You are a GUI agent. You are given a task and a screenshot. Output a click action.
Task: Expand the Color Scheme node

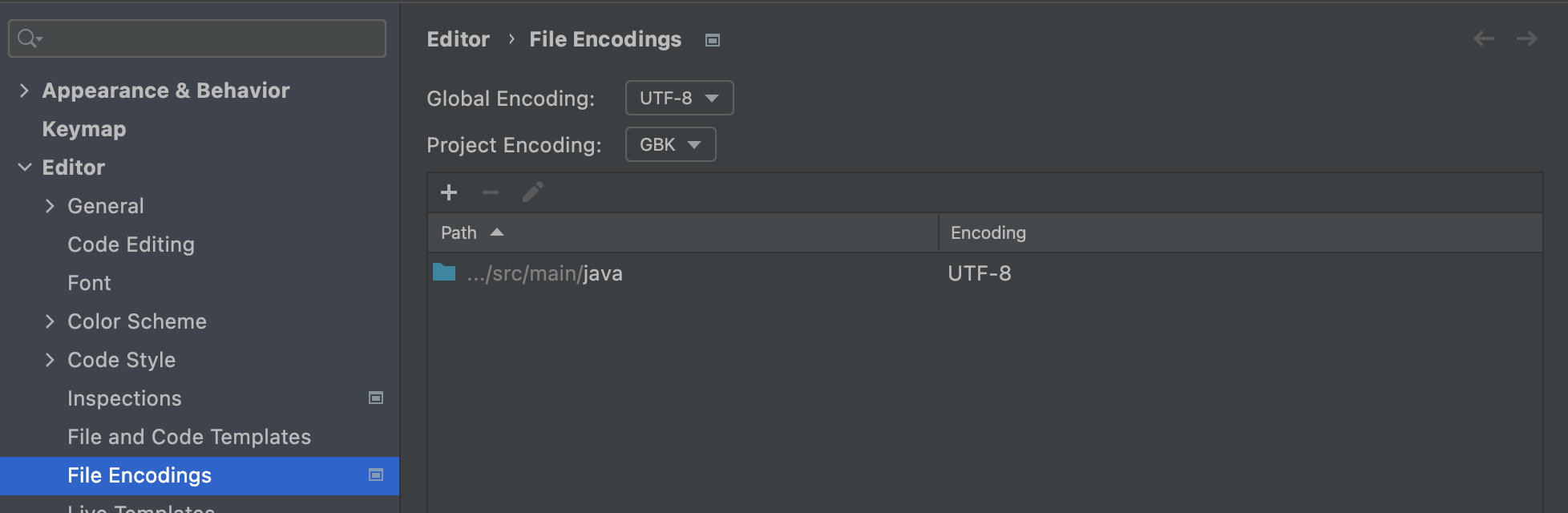[x=50, y=321]
